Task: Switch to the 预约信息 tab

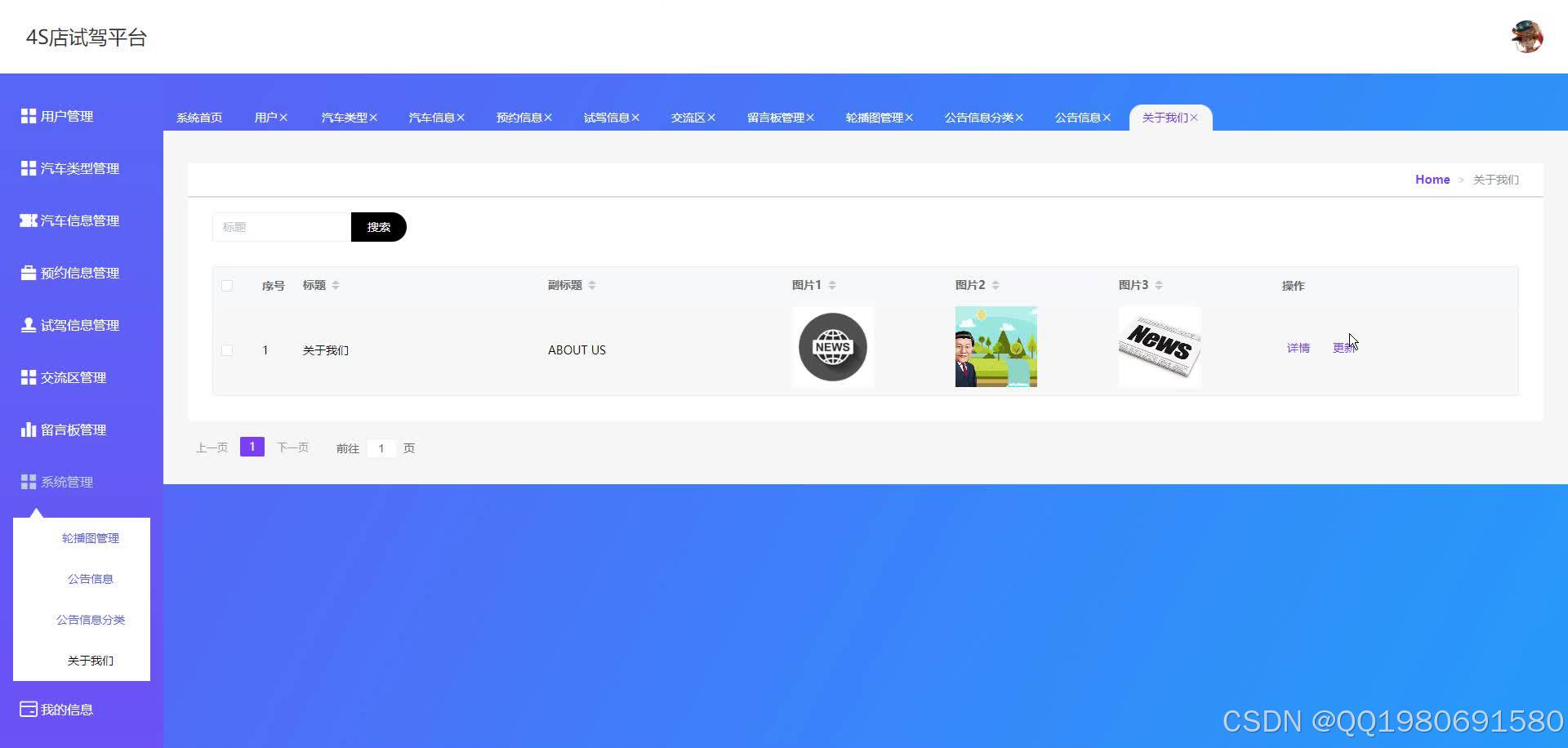Action: tap(519, 118)
